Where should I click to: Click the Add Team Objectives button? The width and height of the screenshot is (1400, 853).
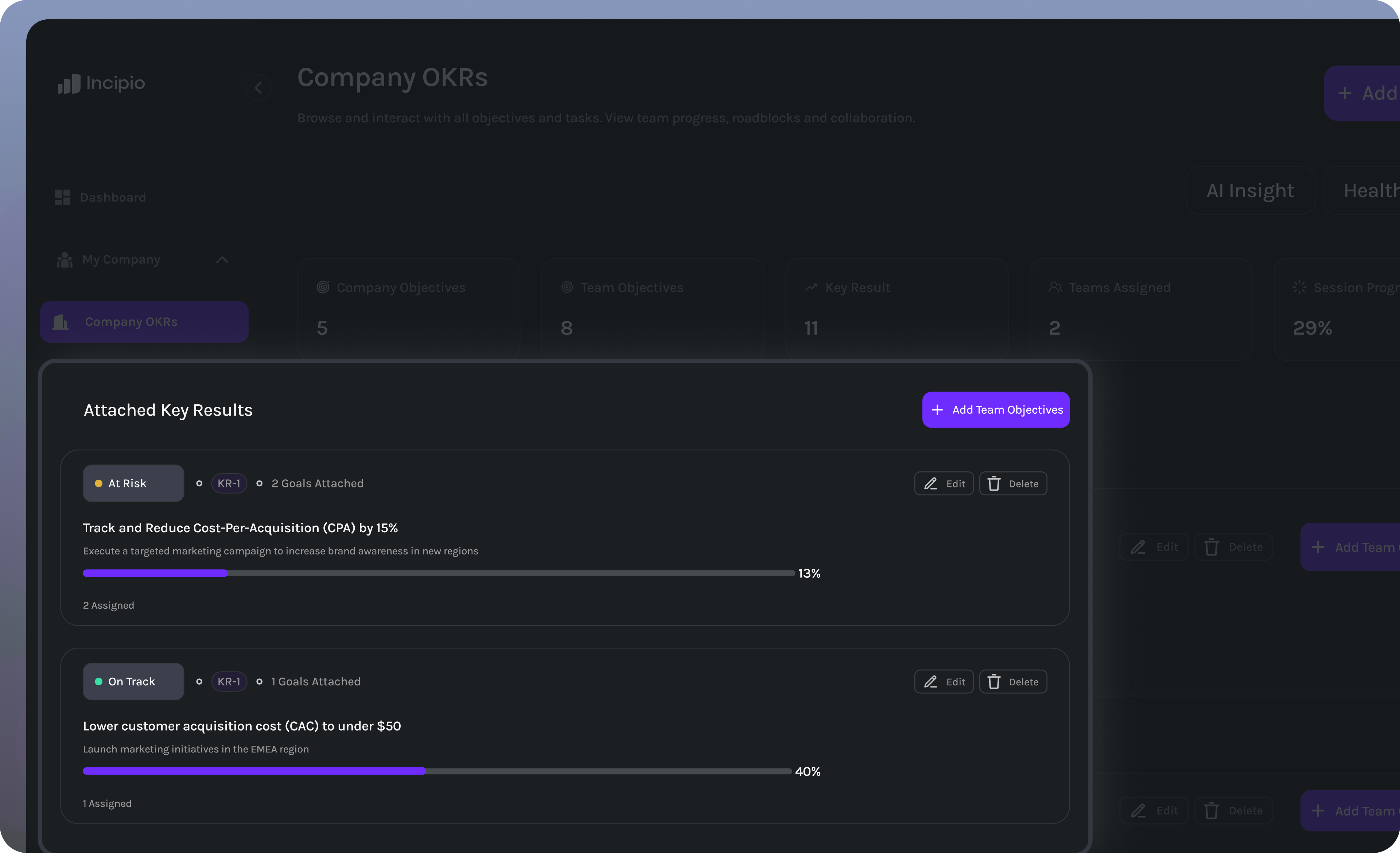995,409
